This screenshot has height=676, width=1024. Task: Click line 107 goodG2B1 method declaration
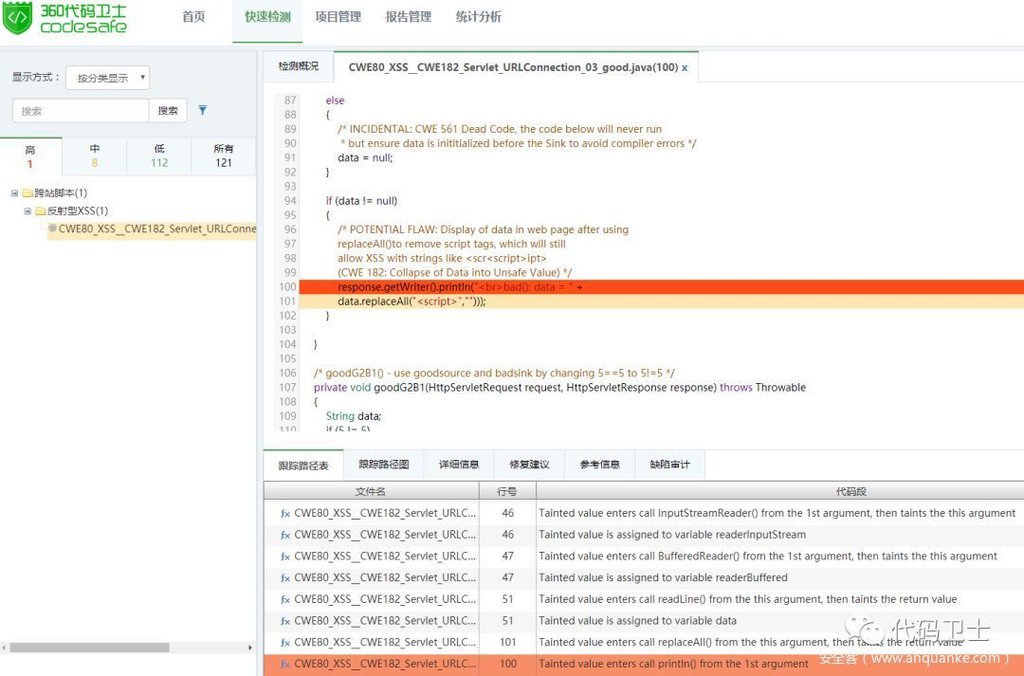[x=560, y=387]
